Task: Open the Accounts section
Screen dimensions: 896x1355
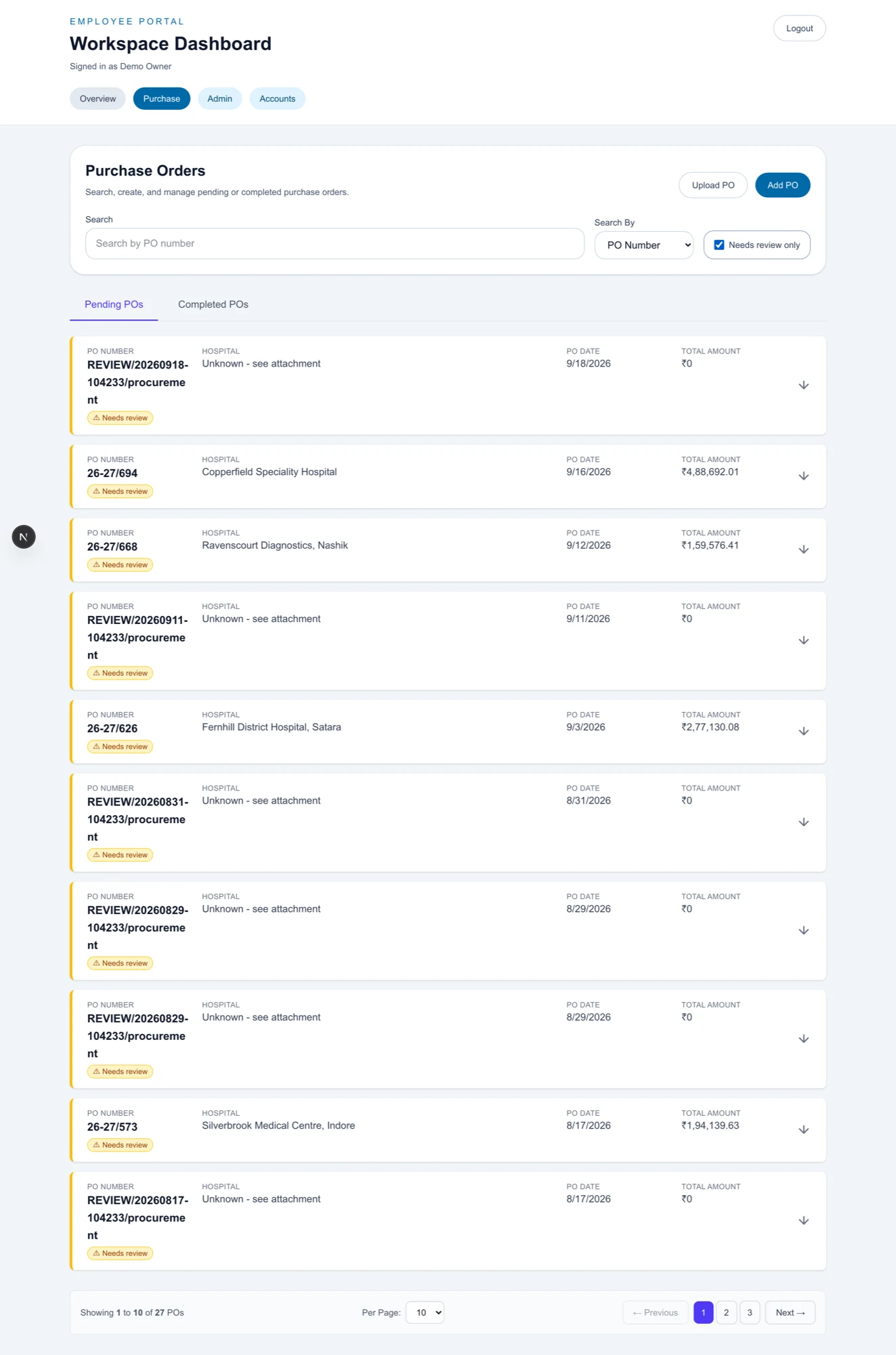Action: point(277,99)
